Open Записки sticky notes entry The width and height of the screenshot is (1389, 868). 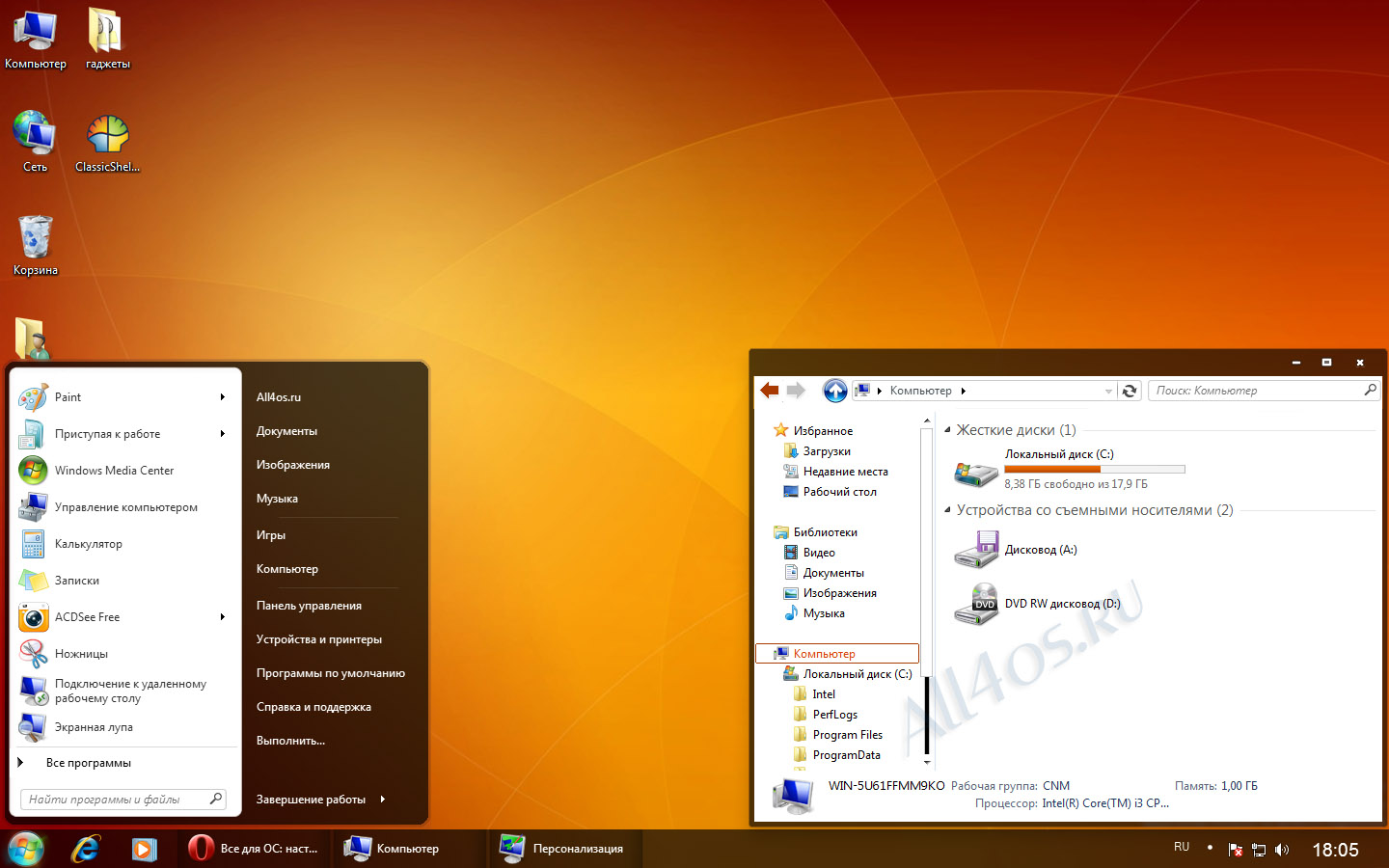coord(123,581)
